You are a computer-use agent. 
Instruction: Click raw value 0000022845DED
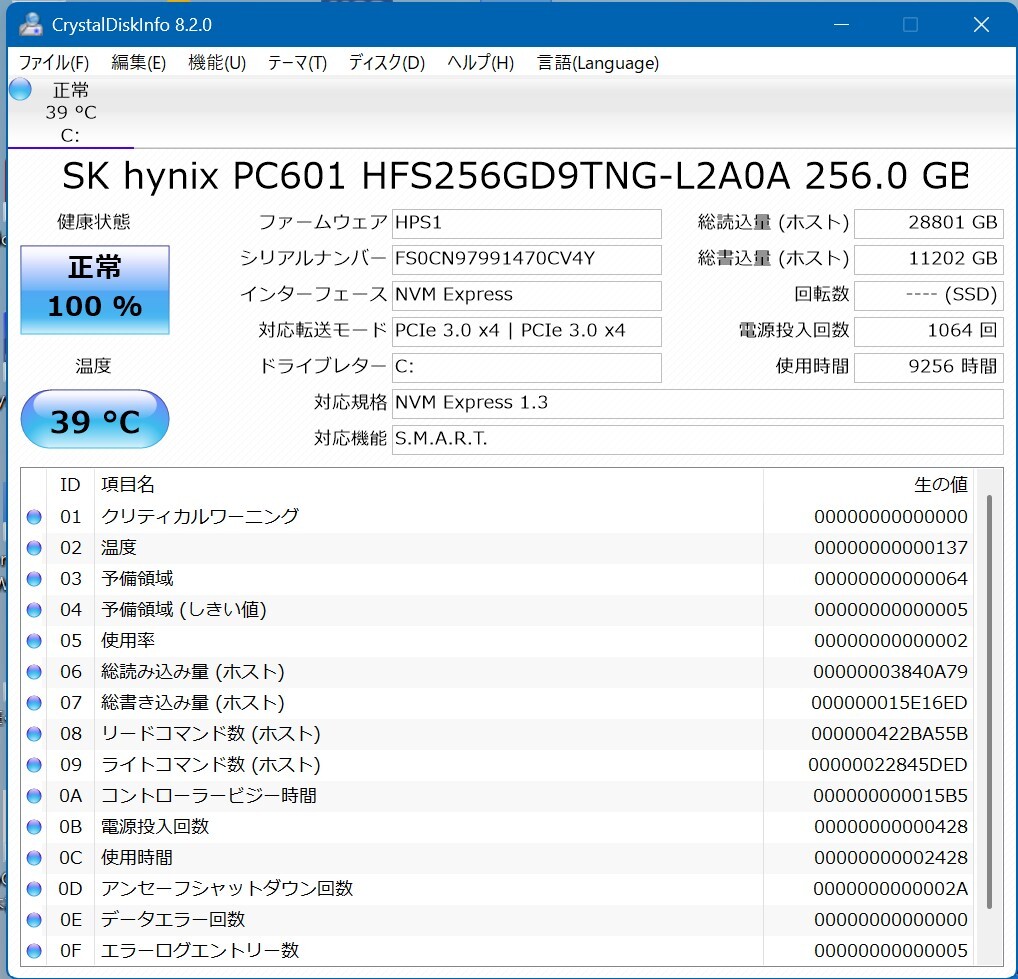tap(888, 765)
